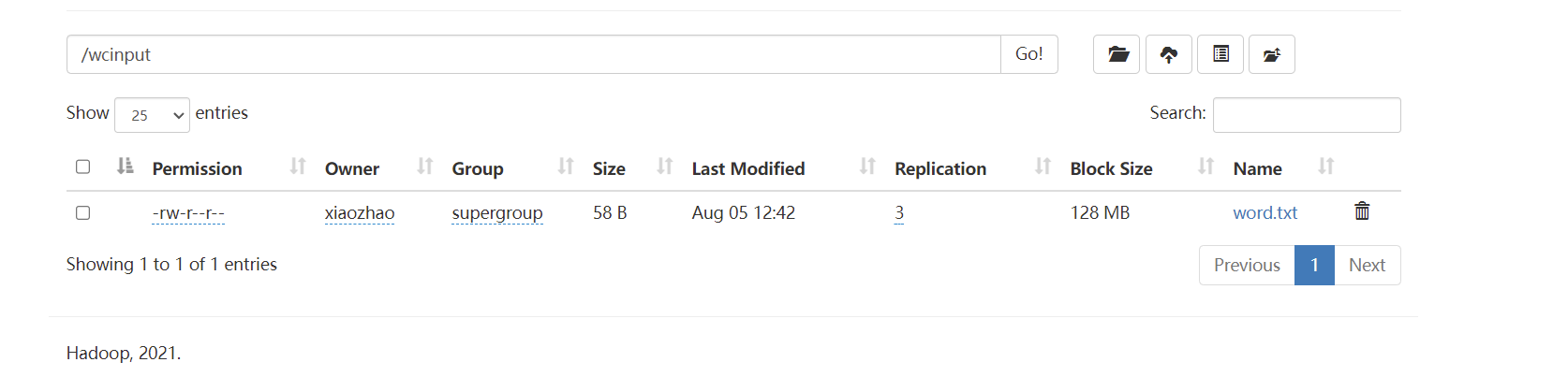The image size is (1568, 377).
Task: Go to page 1 in pagination
Action: point(1314,265)
